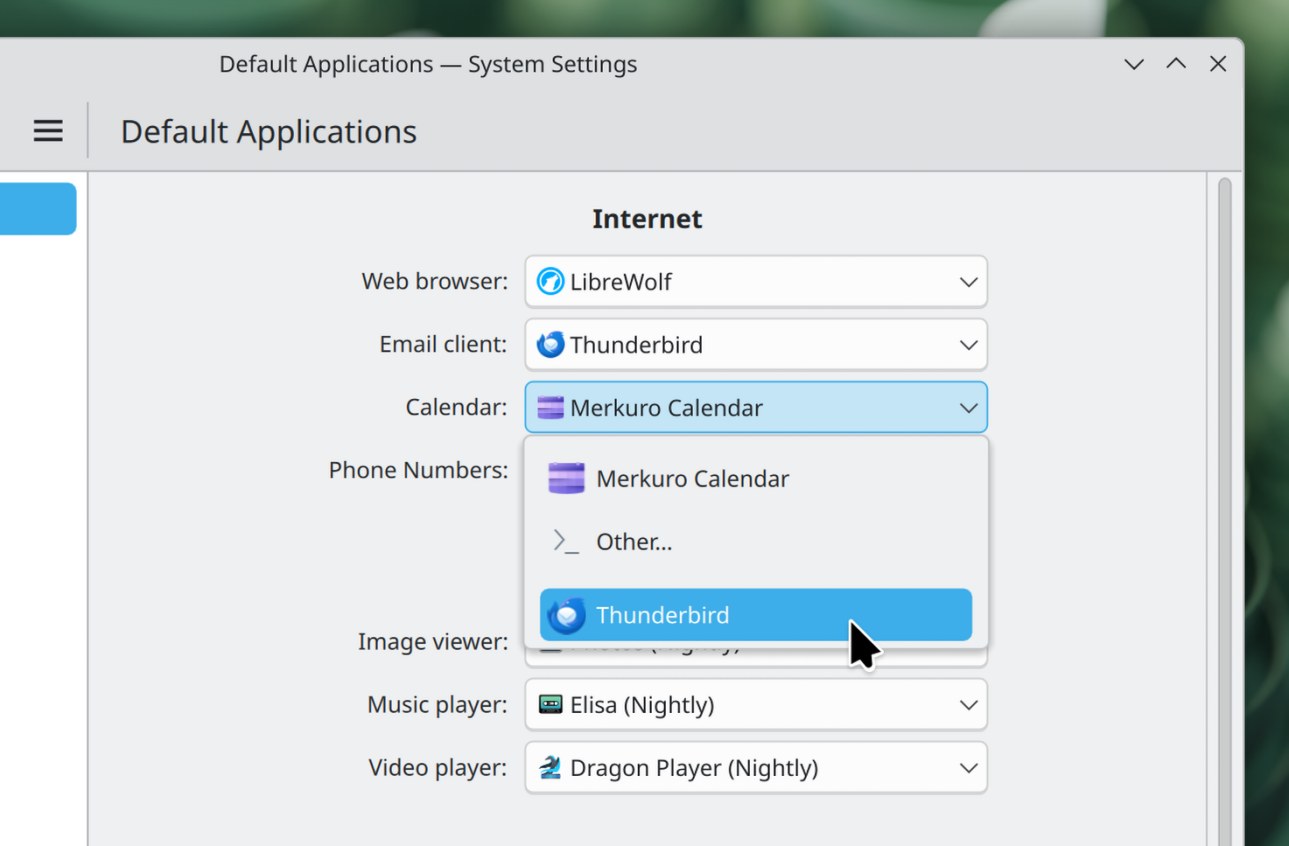
Task: Click the Thunderbird icon in Email client field
Action: [550, 345]
